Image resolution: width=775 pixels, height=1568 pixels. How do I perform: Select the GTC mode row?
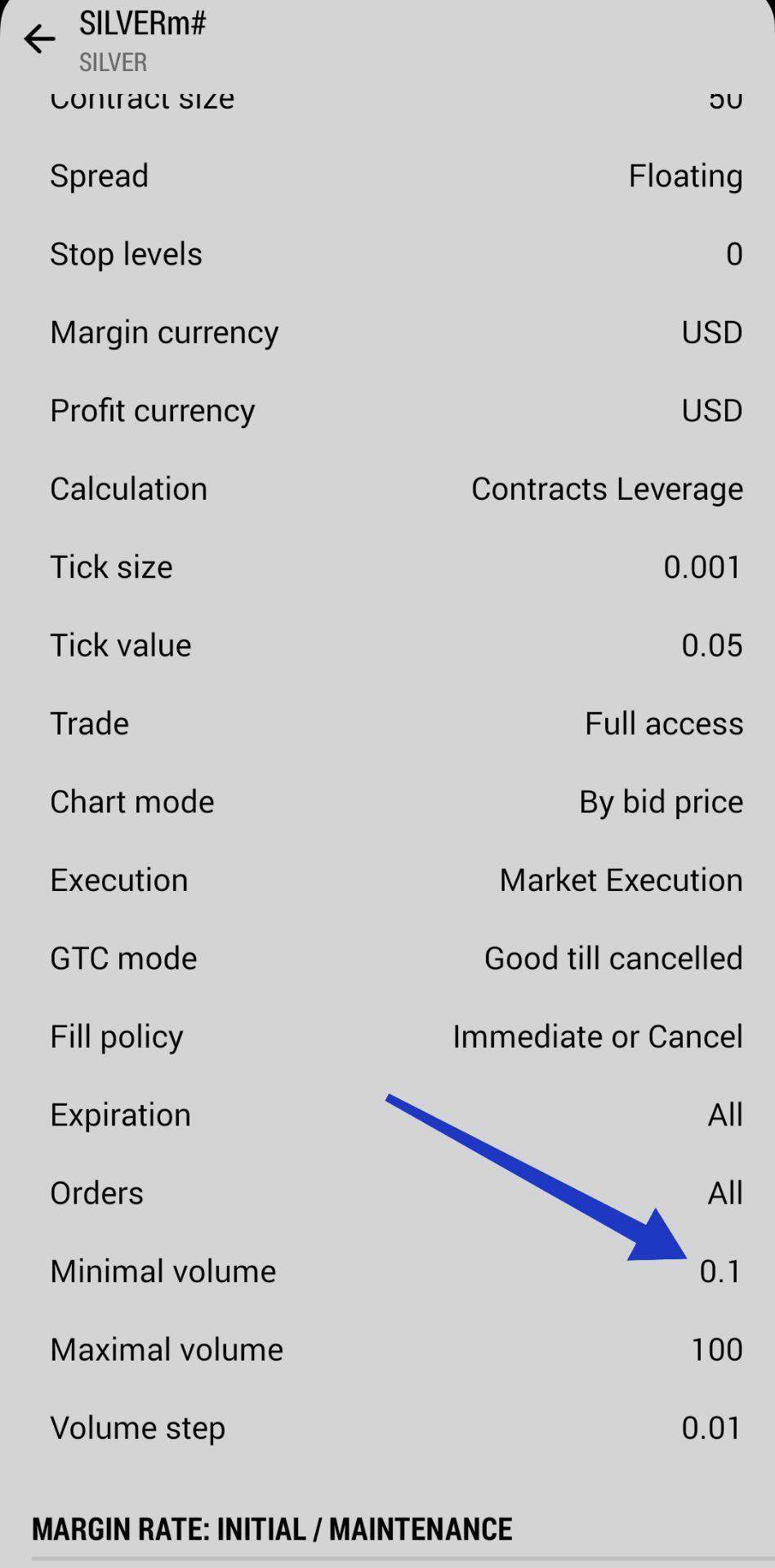tap(387, 959)
